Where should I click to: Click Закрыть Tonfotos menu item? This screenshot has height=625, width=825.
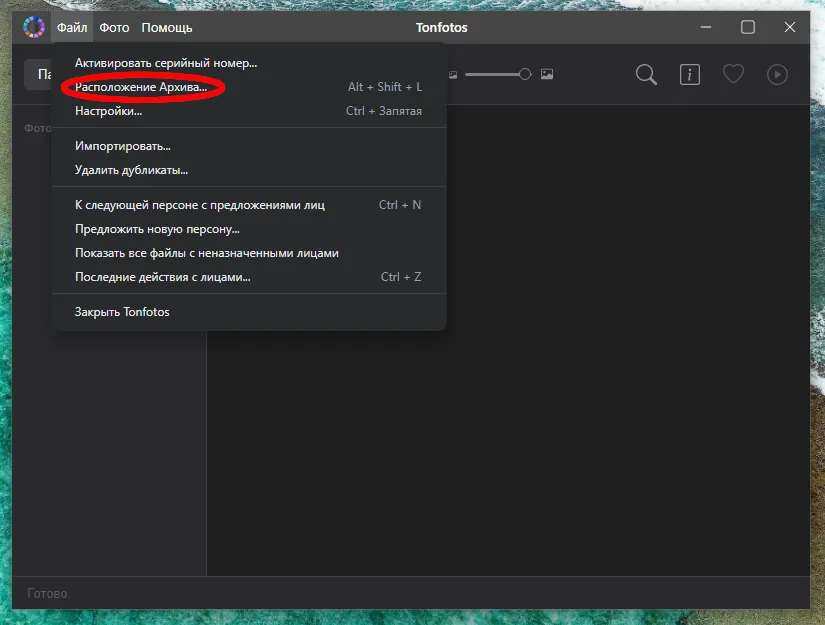122,312
